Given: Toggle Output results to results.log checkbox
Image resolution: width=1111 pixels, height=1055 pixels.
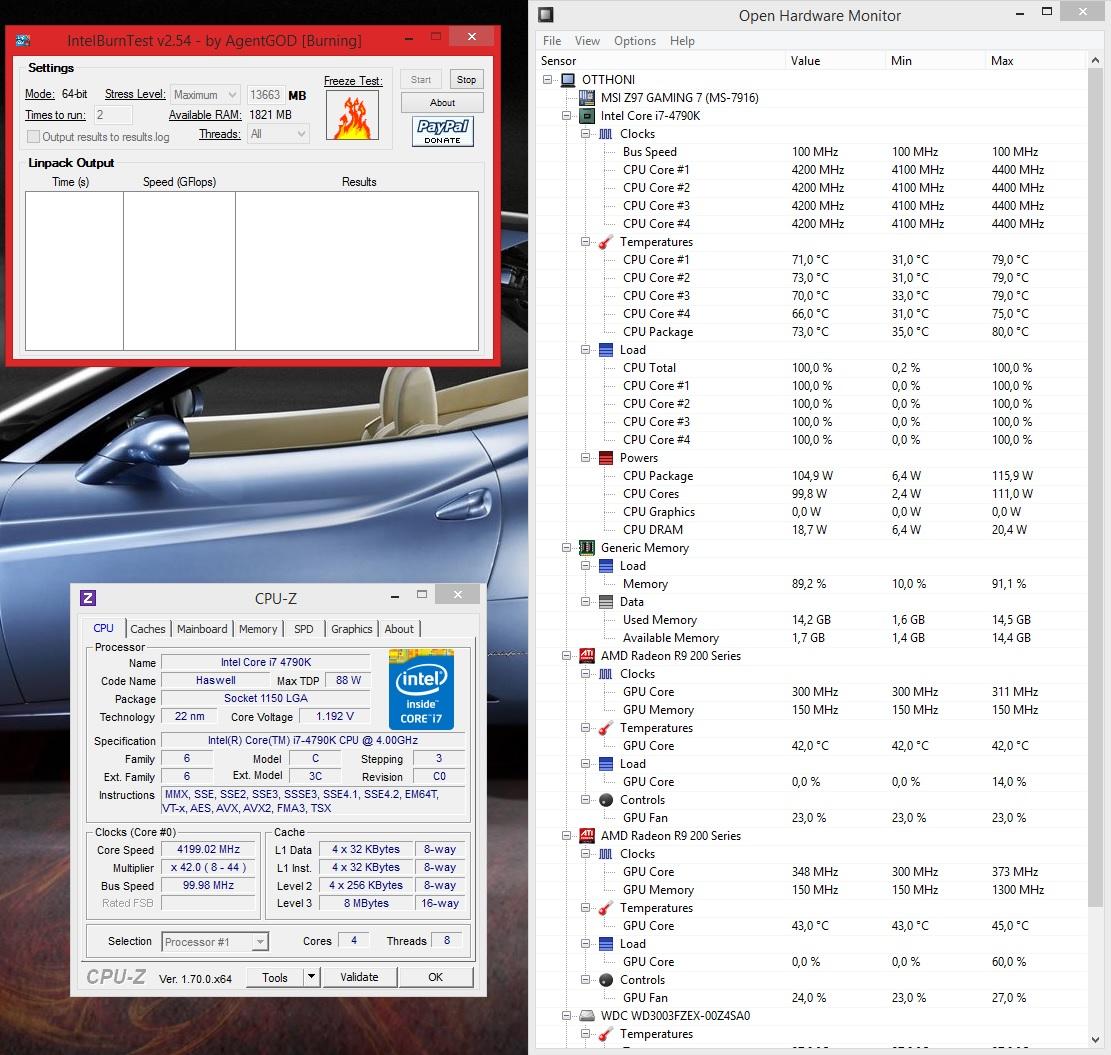Looking at the screenshot, I should pyautogui.click(x=33, y=137).
